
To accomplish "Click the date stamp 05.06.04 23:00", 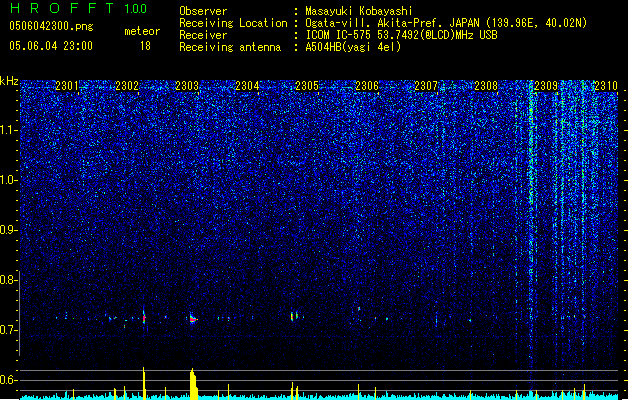I will (x=51, y=46).
